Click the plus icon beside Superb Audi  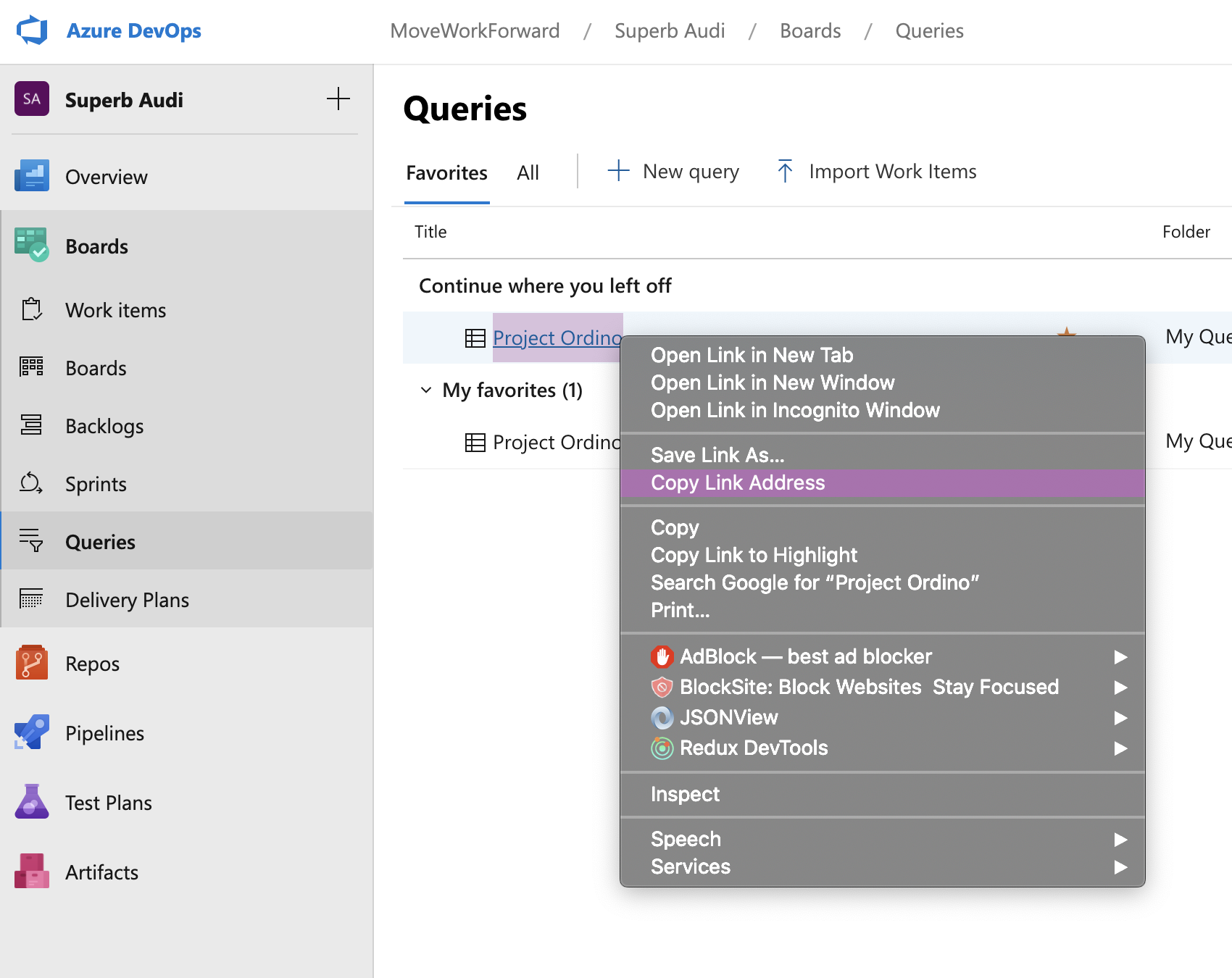(x=338, y=99)
